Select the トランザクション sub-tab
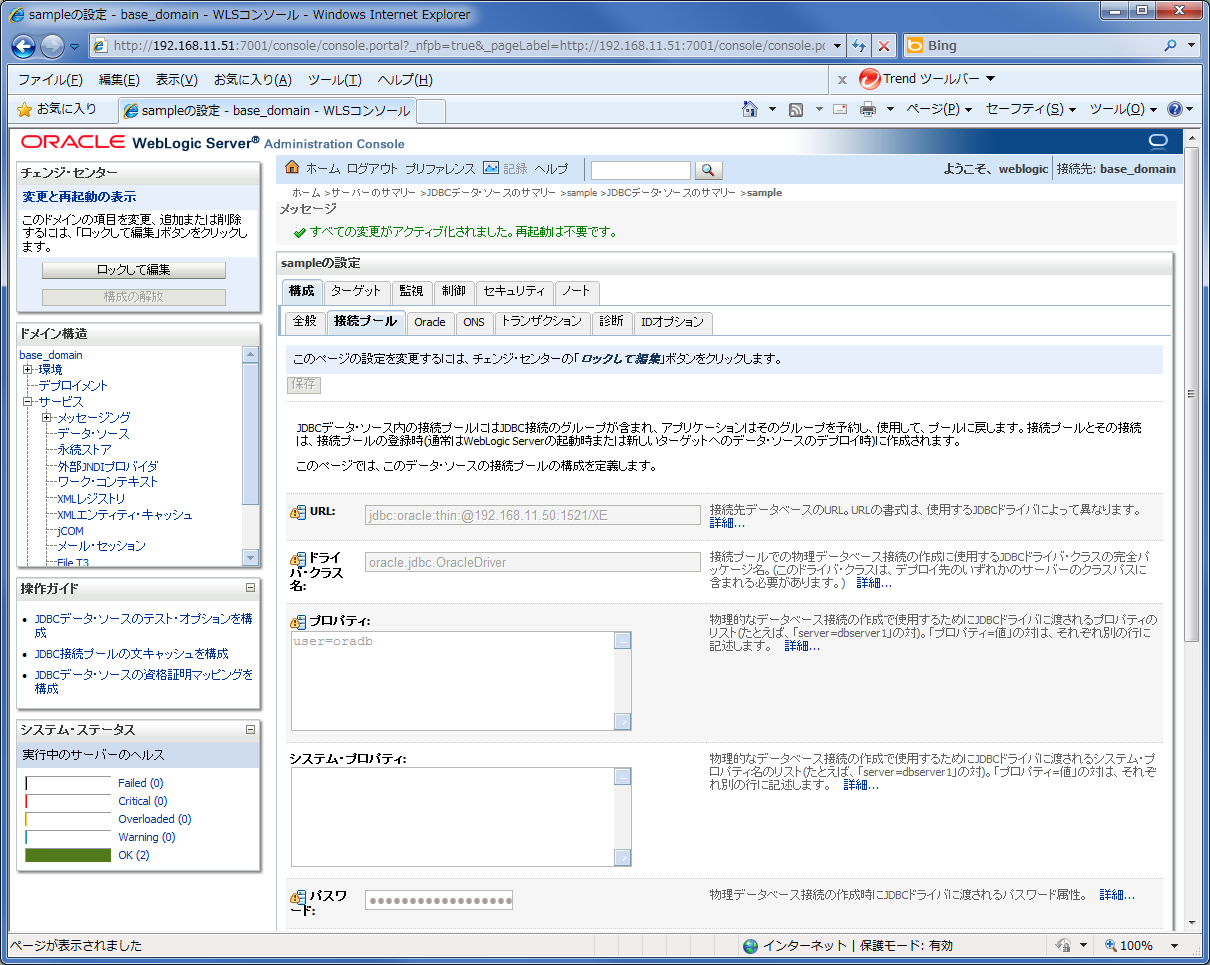Screen dimensions: 1210x965 click(x=541, y=321)
